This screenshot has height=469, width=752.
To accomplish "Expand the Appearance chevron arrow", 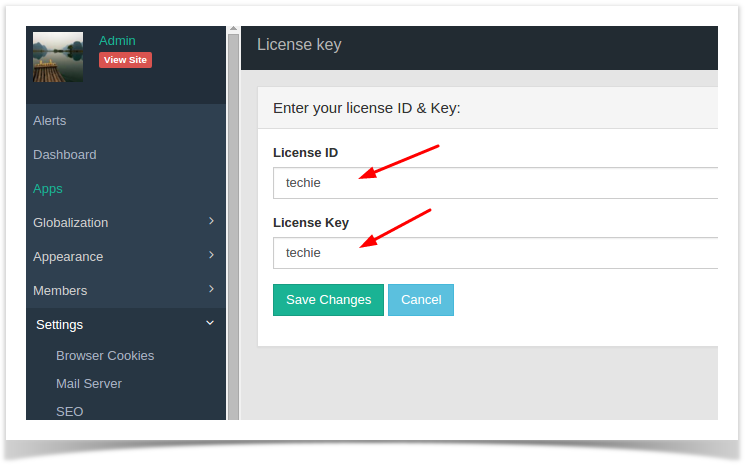I will 212,255.
